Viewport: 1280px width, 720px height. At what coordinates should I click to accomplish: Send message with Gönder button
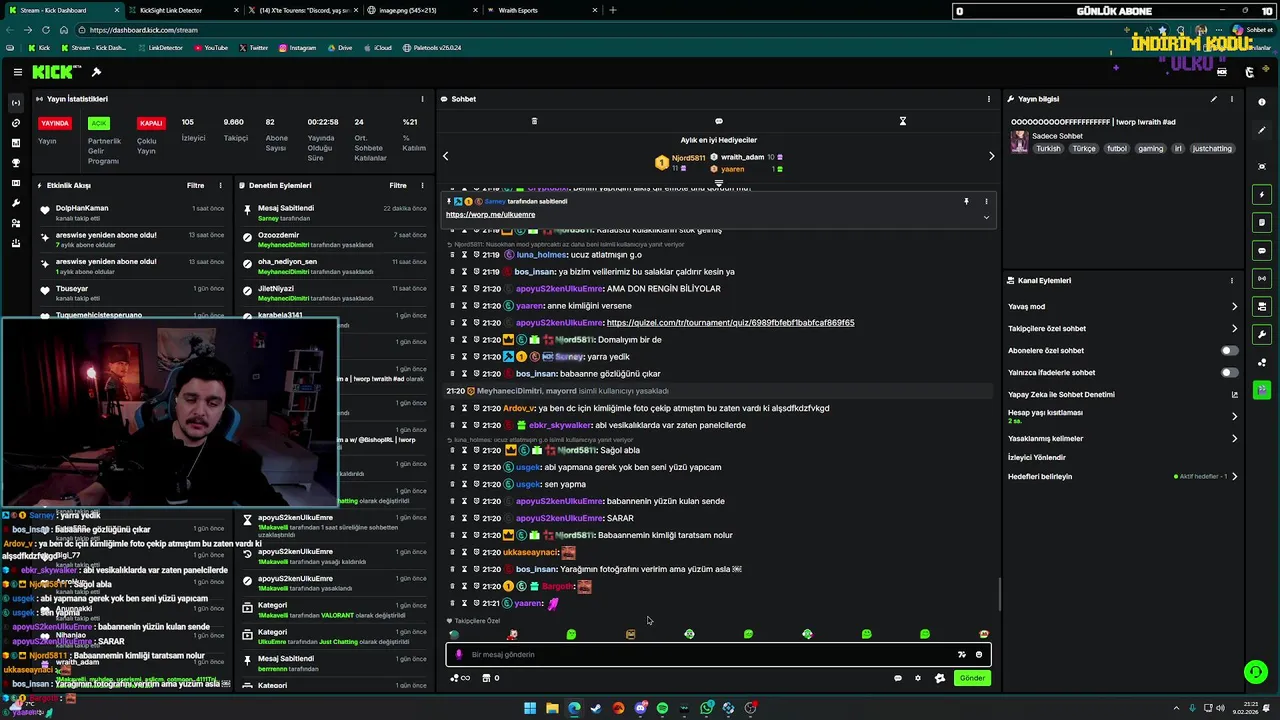[972, 678]
